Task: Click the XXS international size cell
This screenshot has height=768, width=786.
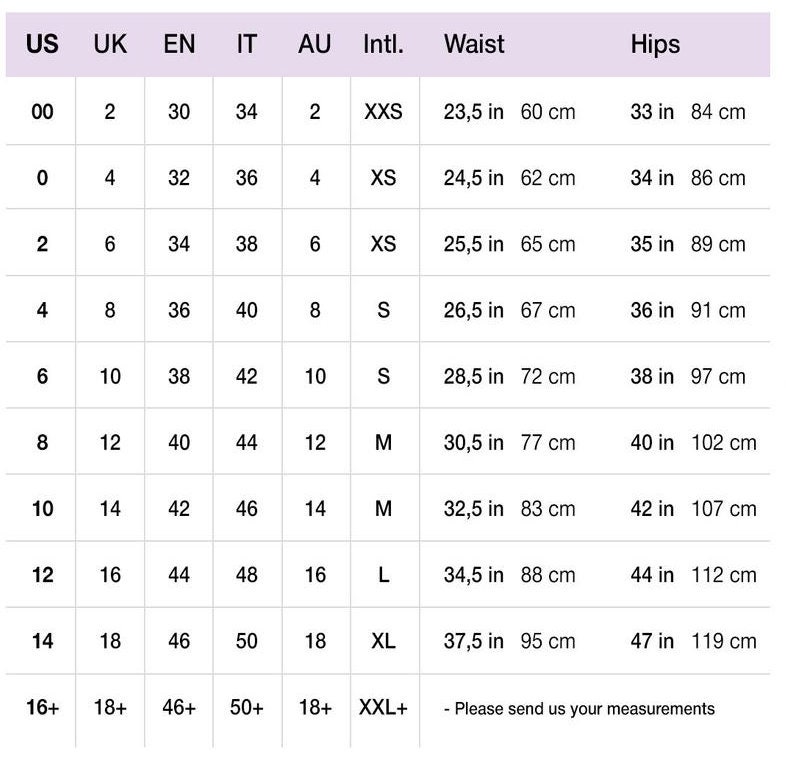Action: (383, 111)
